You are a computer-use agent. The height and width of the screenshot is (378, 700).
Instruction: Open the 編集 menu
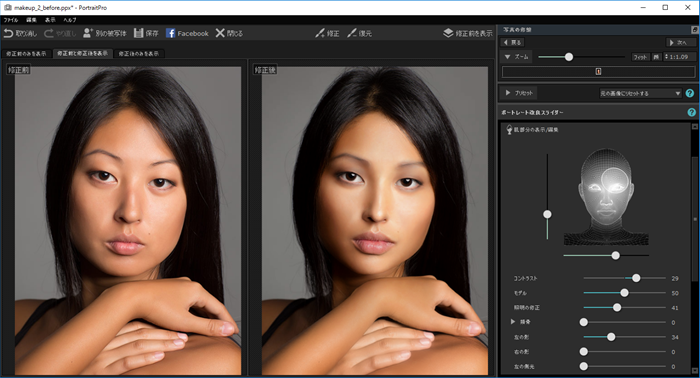pos(32,20)
